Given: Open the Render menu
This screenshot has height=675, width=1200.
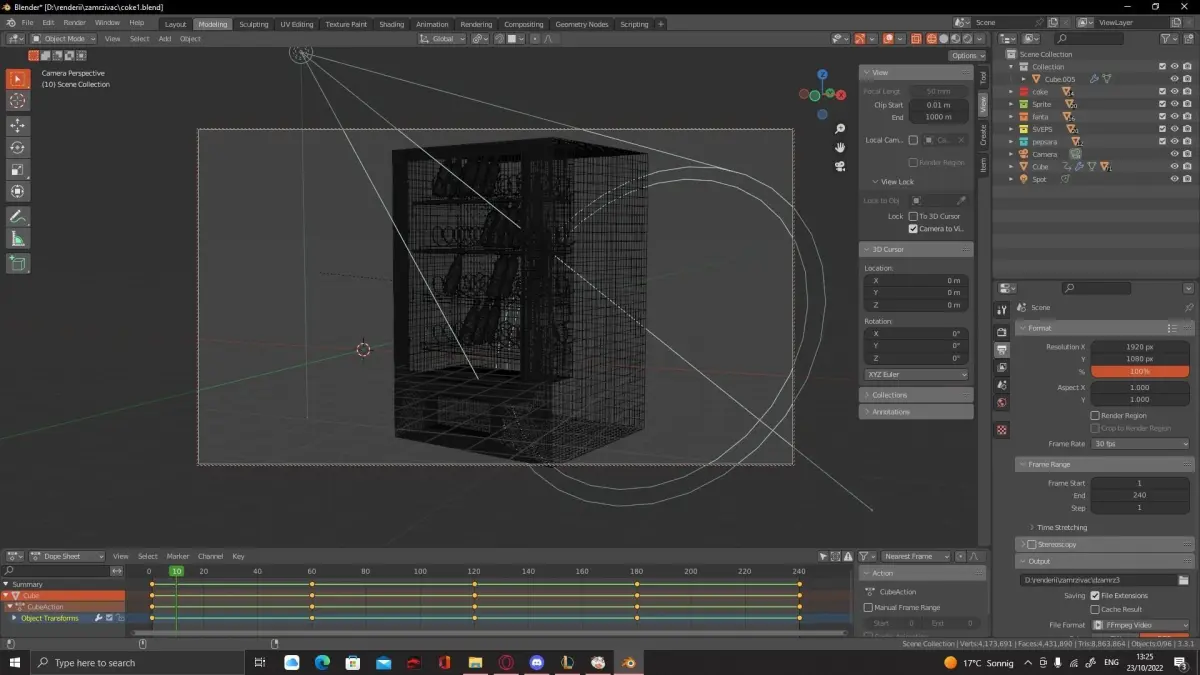Looking at the screenshot, I should (x=74, y=22).
